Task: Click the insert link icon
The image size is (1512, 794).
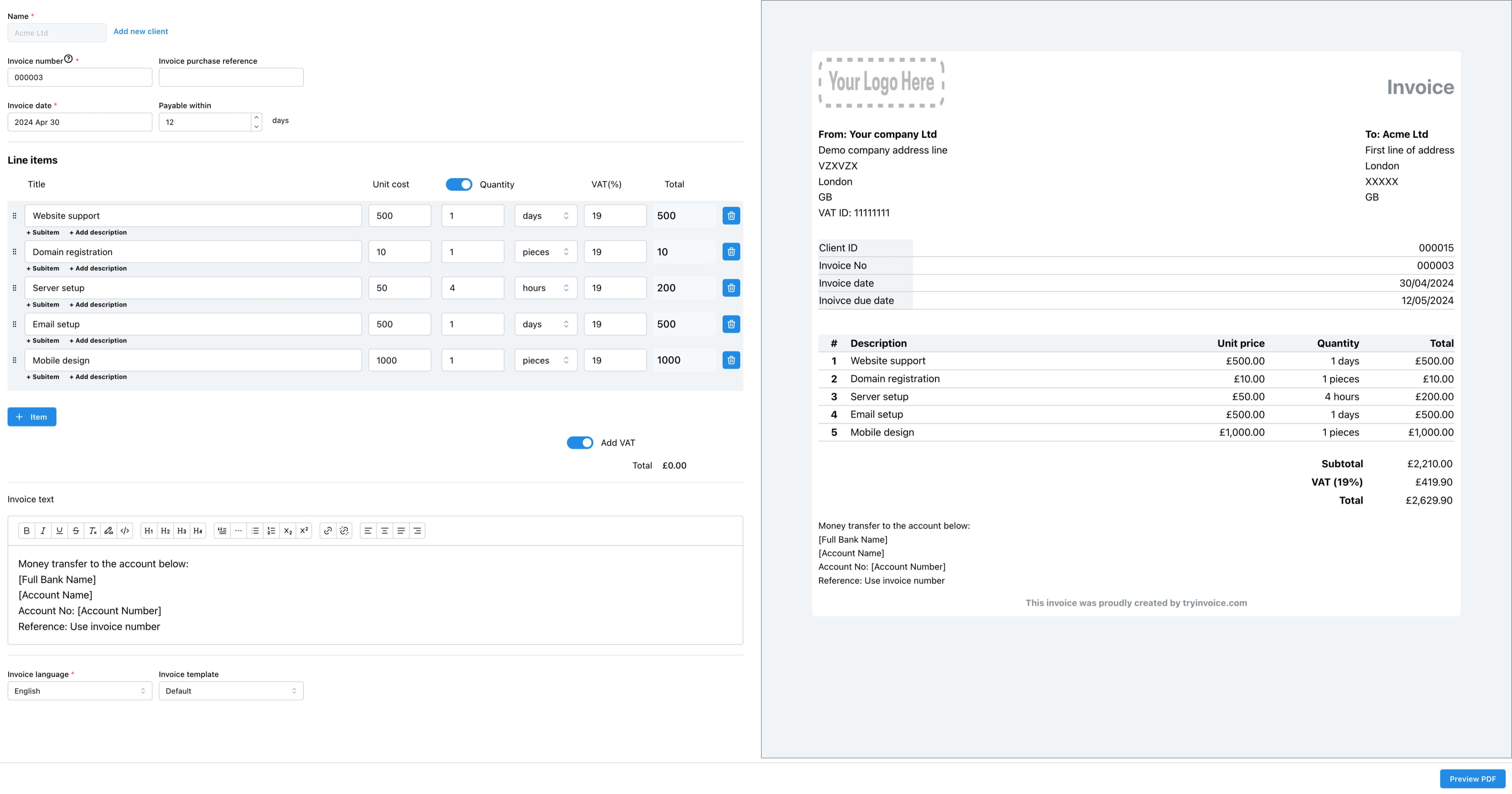Action: pos(328,531)
